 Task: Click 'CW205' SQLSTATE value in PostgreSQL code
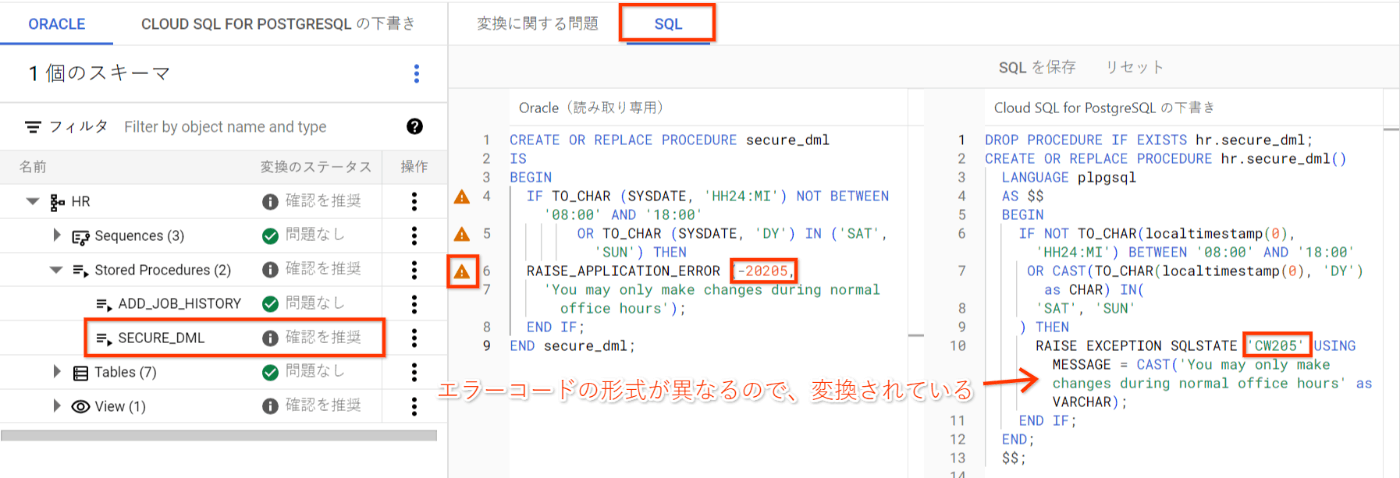(x=1276, y=346)
